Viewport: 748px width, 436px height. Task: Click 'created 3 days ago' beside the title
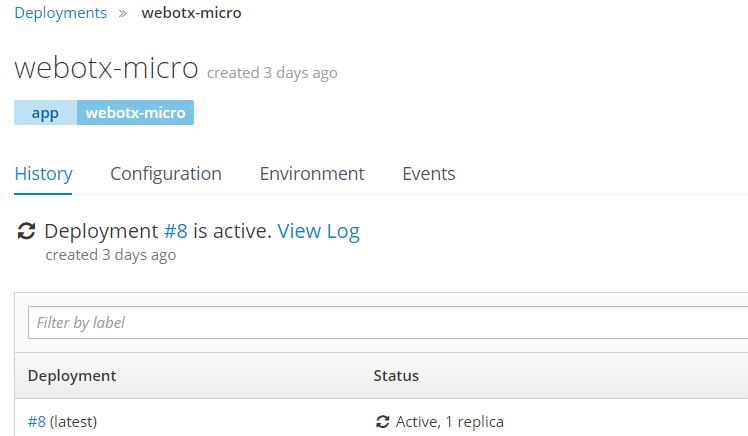[272, 73]
